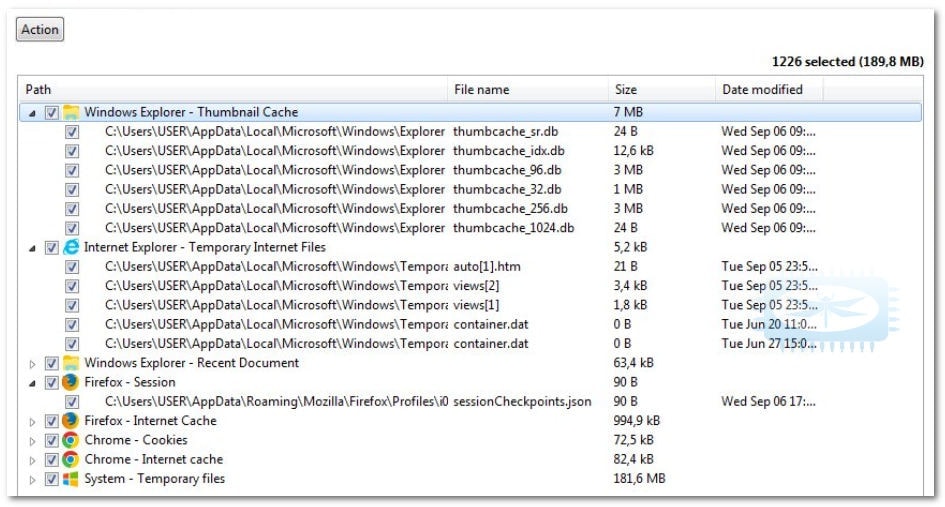Select the Firefox - Internet Cache row

tap(470, 421)
